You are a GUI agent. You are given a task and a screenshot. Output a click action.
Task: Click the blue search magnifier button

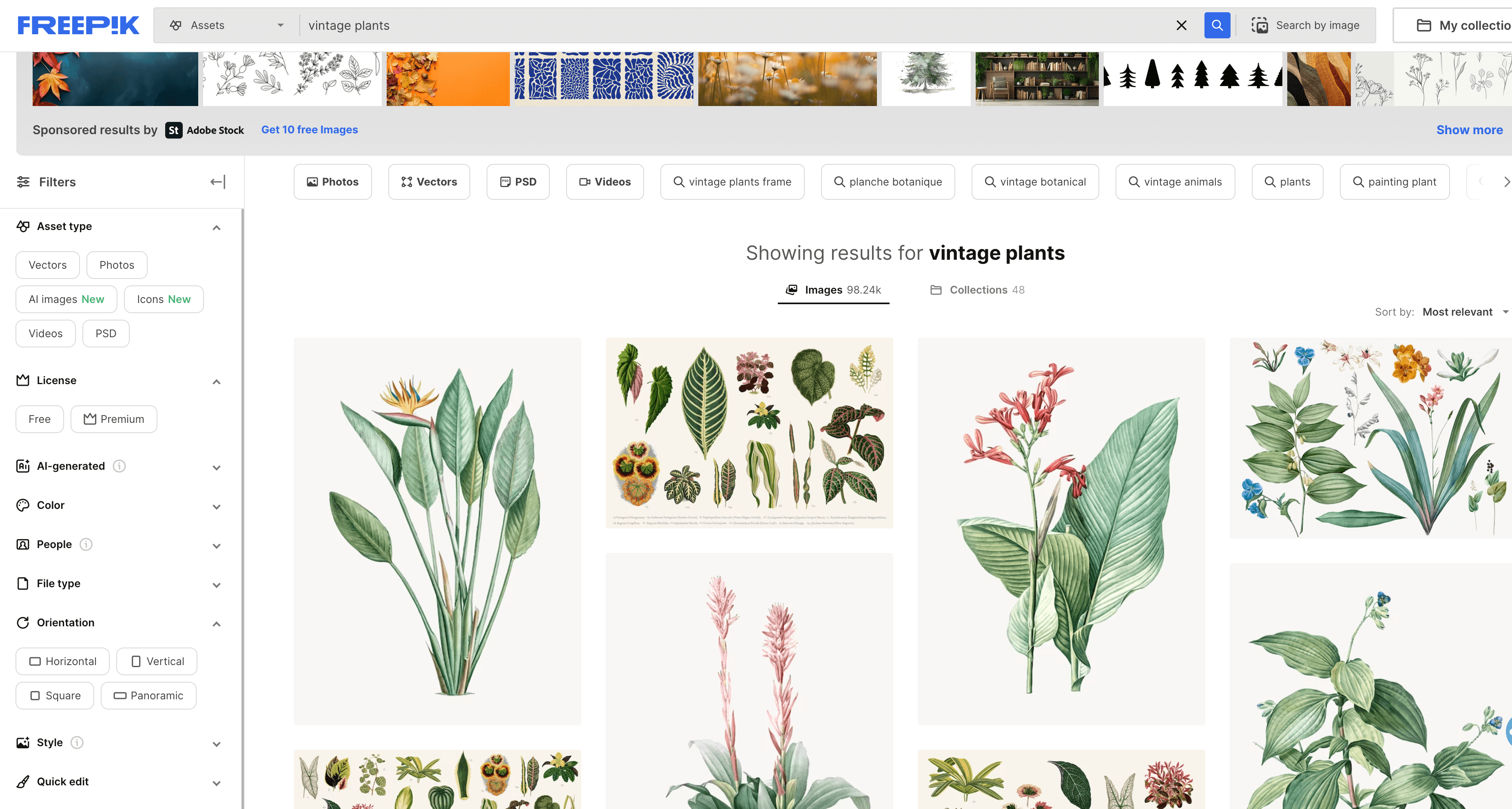1217,25
